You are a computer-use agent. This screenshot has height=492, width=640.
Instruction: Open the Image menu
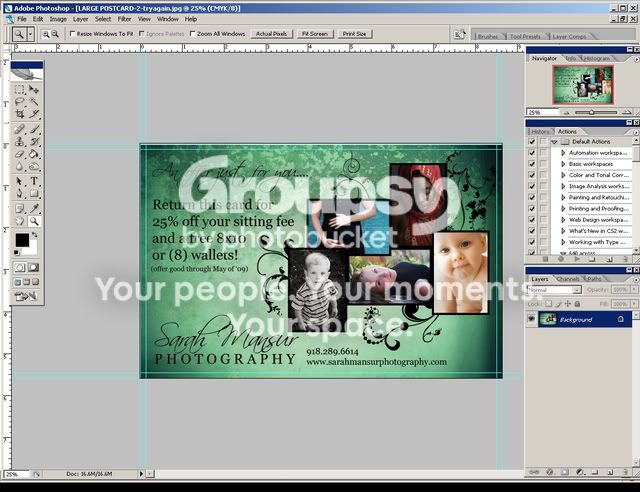58,19
